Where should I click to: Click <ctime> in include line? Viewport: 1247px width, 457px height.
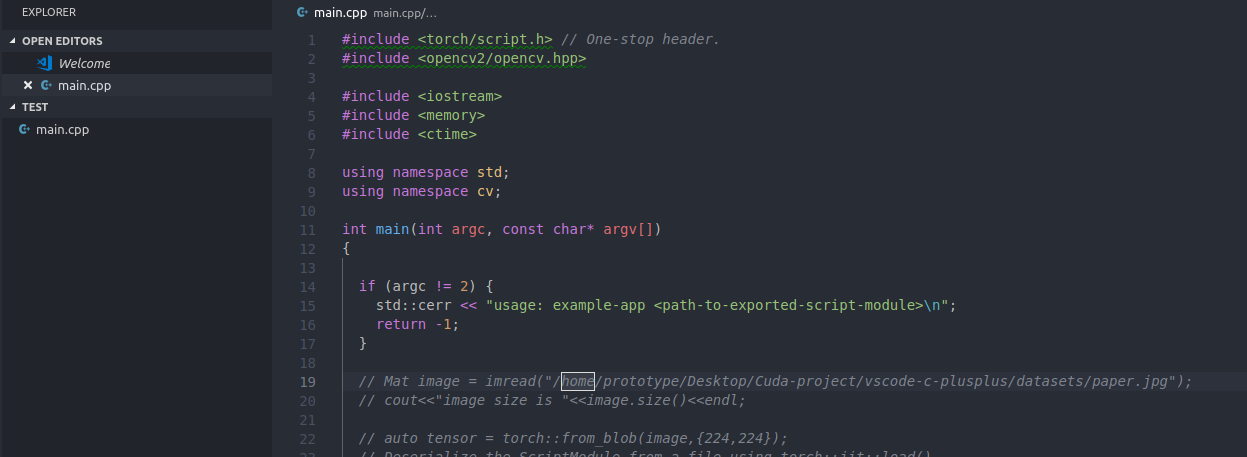[447, 134]
